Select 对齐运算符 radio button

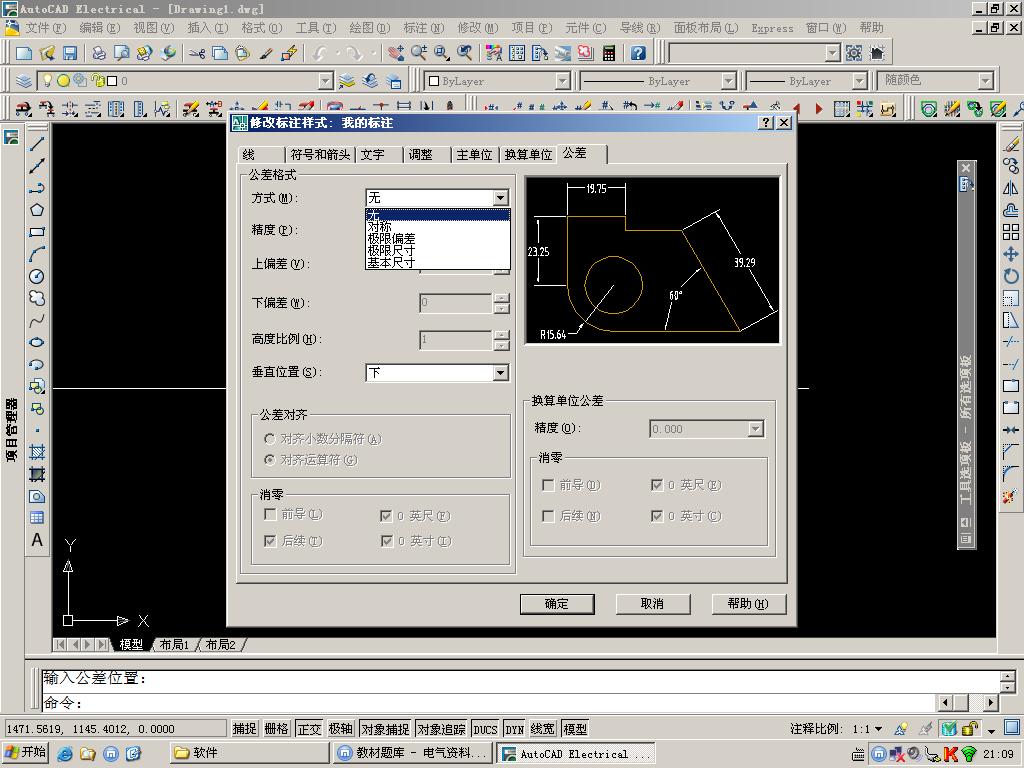pos(270,460)
